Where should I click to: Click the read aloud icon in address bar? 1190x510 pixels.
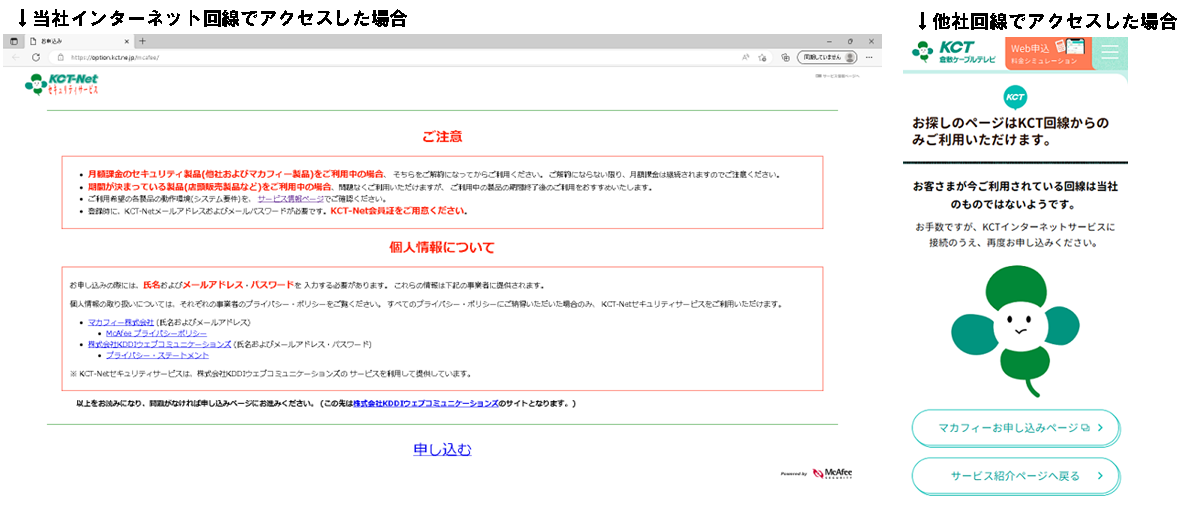745,57
